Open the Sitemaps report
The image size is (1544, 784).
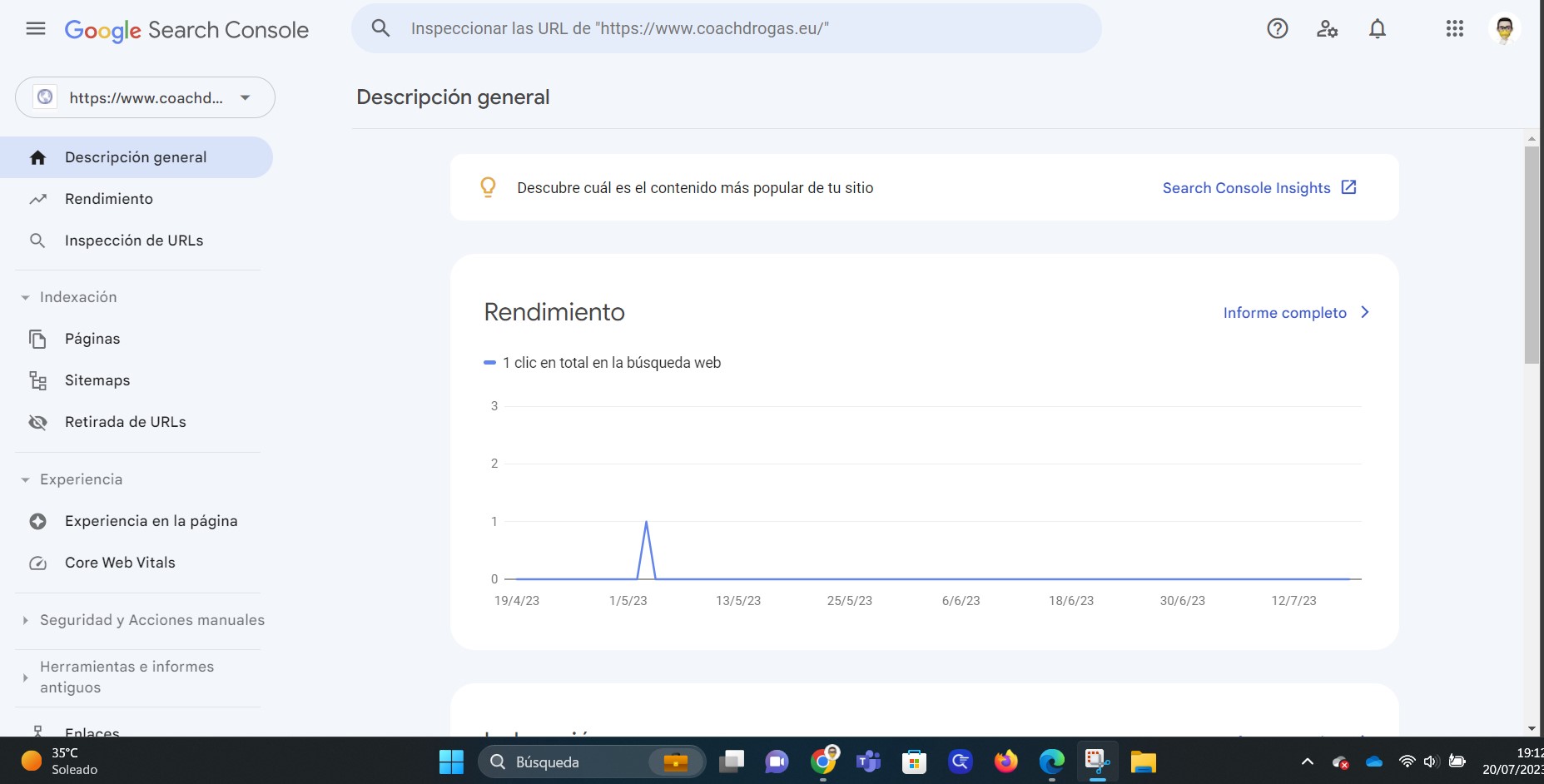pos(97,380)
